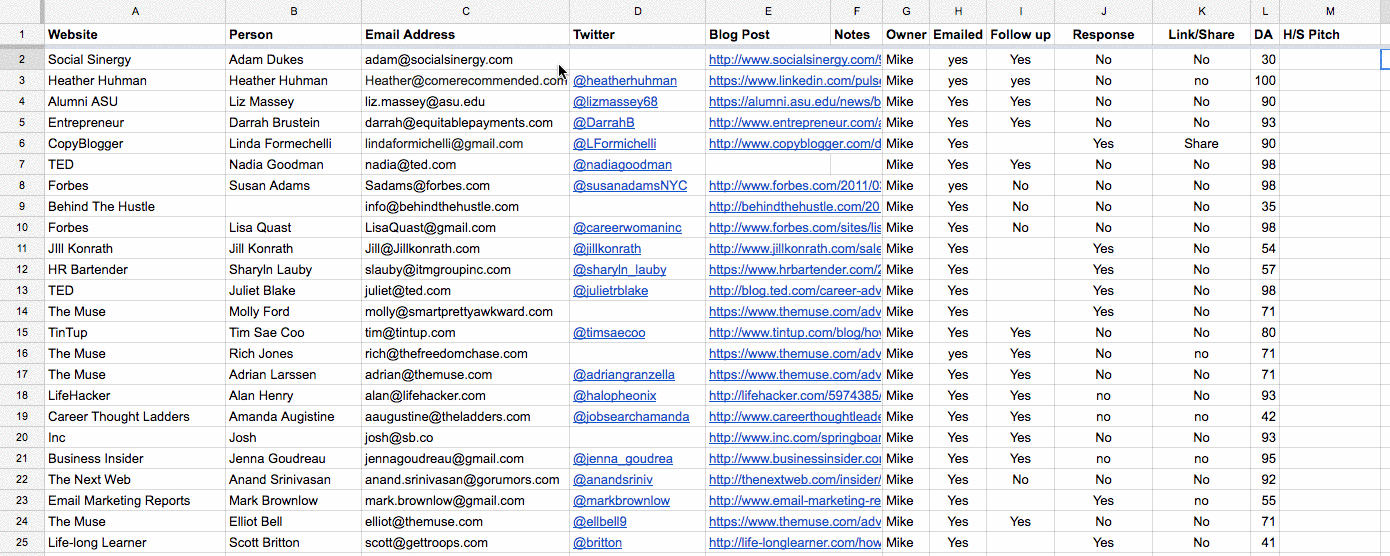This screenshot has width=1390, height=556.
Task: Select the column G header
Action: click(x=905, y=11)
